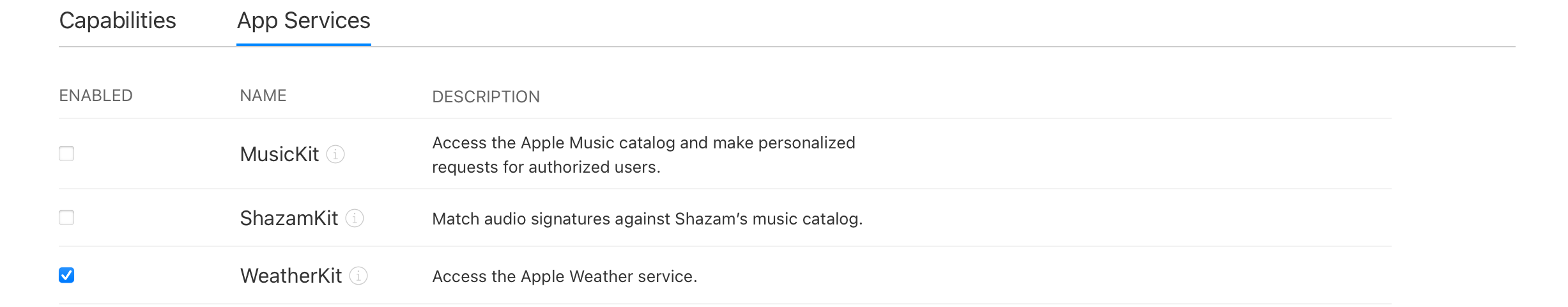This screenshot has height=307, width=1568.
Task: Click the NAME column header
Action: point(263,95)
